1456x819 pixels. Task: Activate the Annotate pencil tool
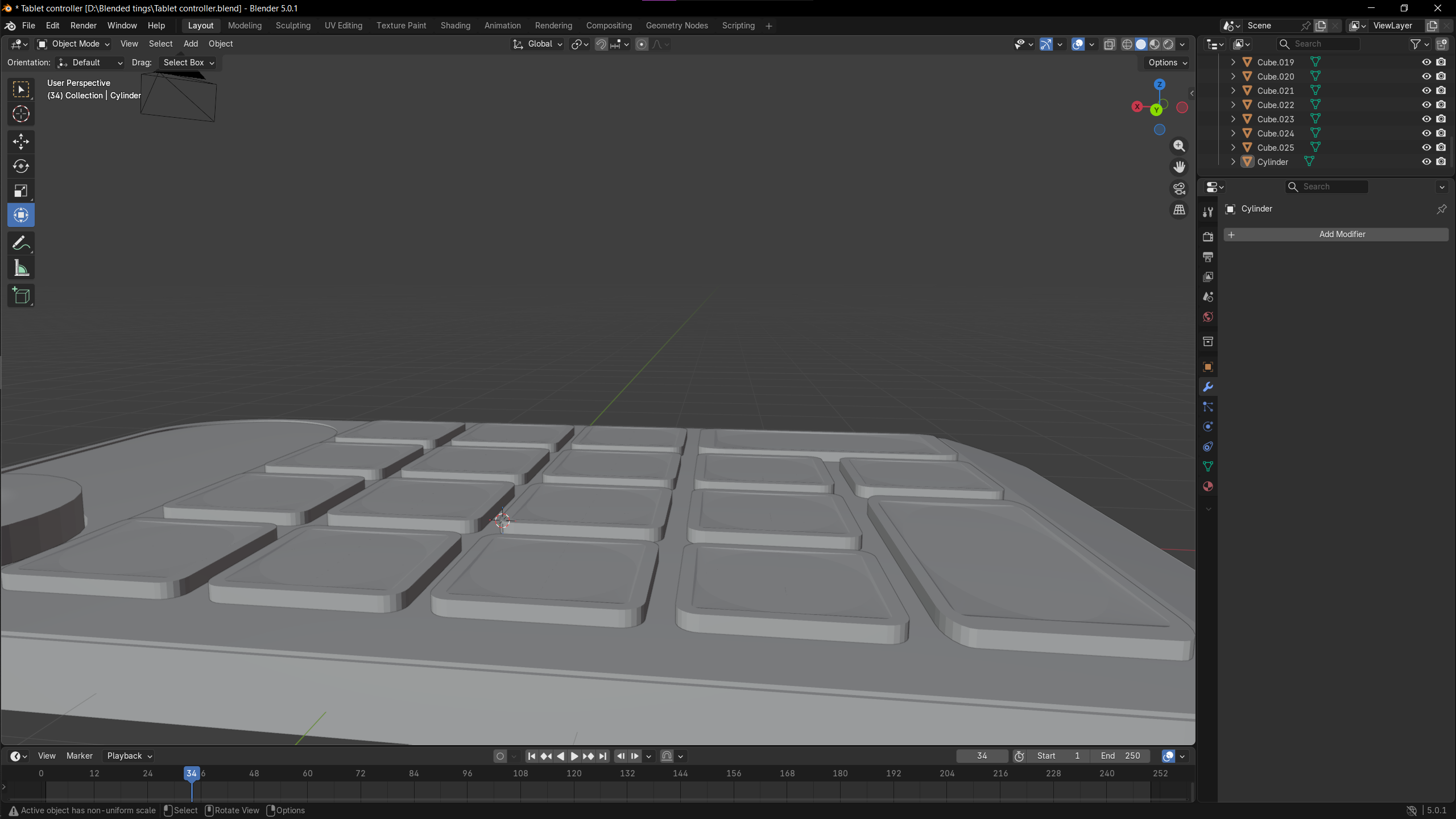[x=21, y=243]
